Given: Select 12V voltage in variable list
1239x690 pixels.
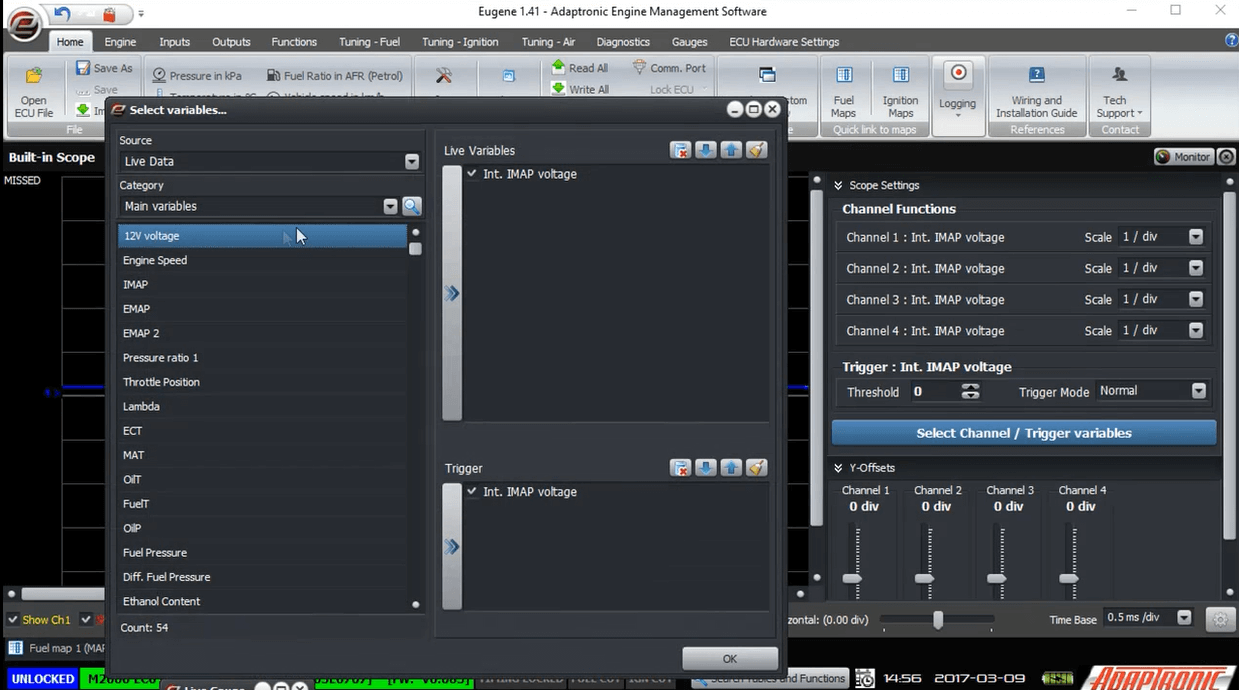Looking at the screenshot, I should pyautogui.click(x=262, y=236).
